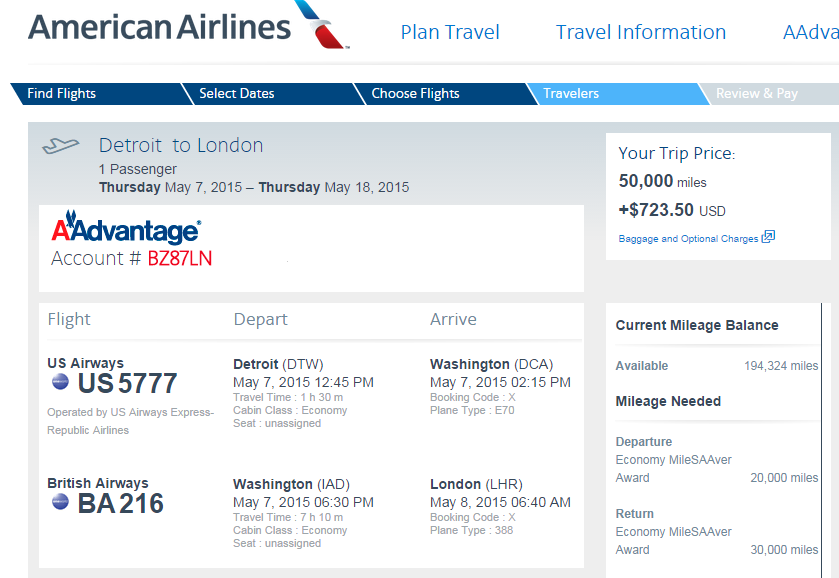839x578 pixels.
Task: Open the Travel Information menu
Action: pyautogui.click(x=640, y=32)
